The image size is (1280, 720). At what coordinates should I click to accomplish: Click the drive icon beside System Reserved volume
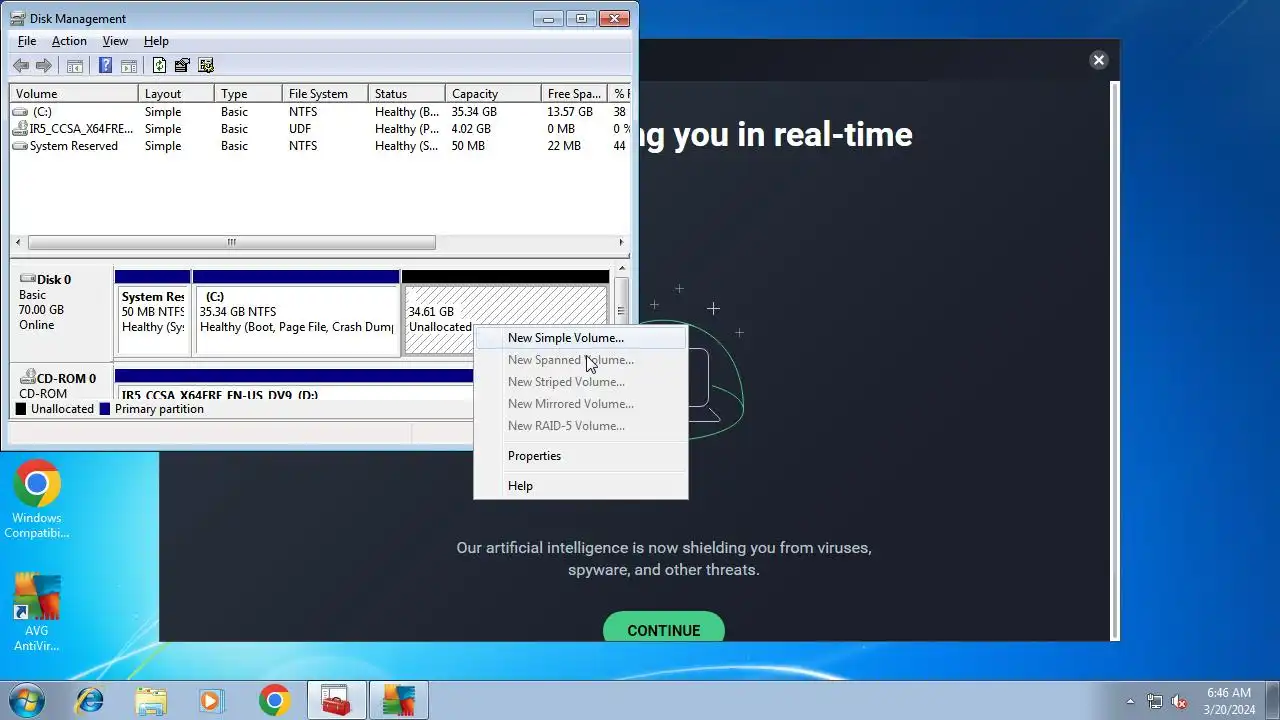[20, 146]
